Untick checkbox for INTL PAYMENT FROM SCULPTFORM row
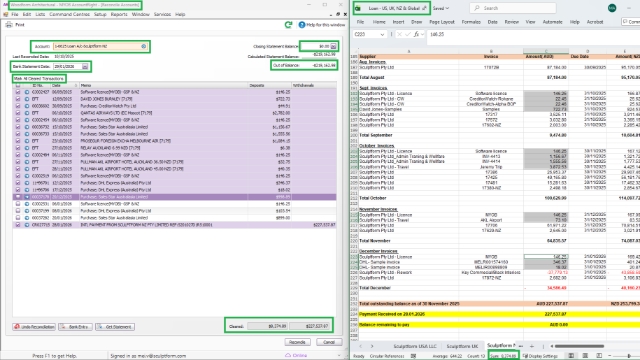The height and width of the screenshot is (360, 640). point(18,225)
